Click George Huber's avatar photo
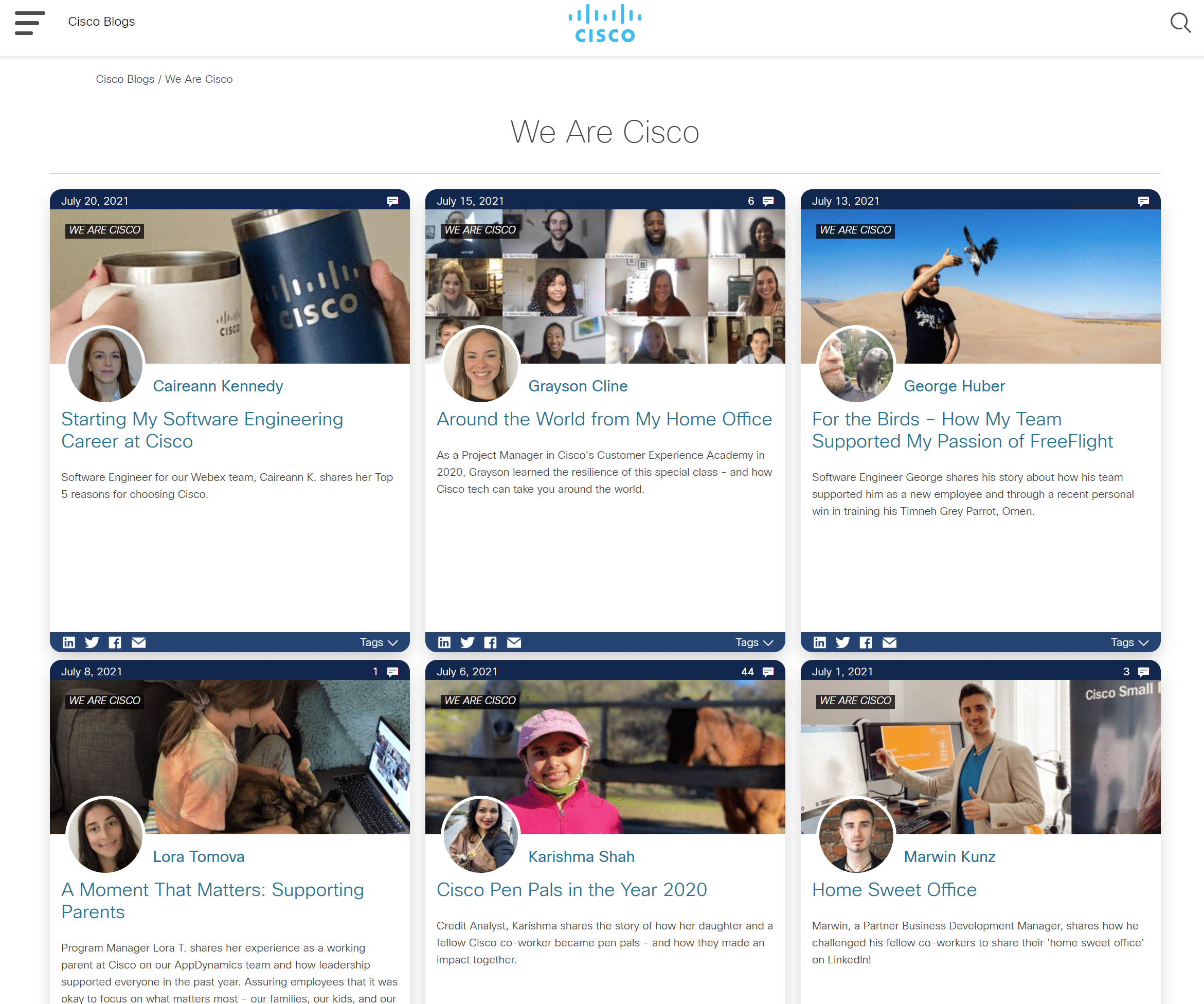1204x1004 pixels. (x=856, y=365)
